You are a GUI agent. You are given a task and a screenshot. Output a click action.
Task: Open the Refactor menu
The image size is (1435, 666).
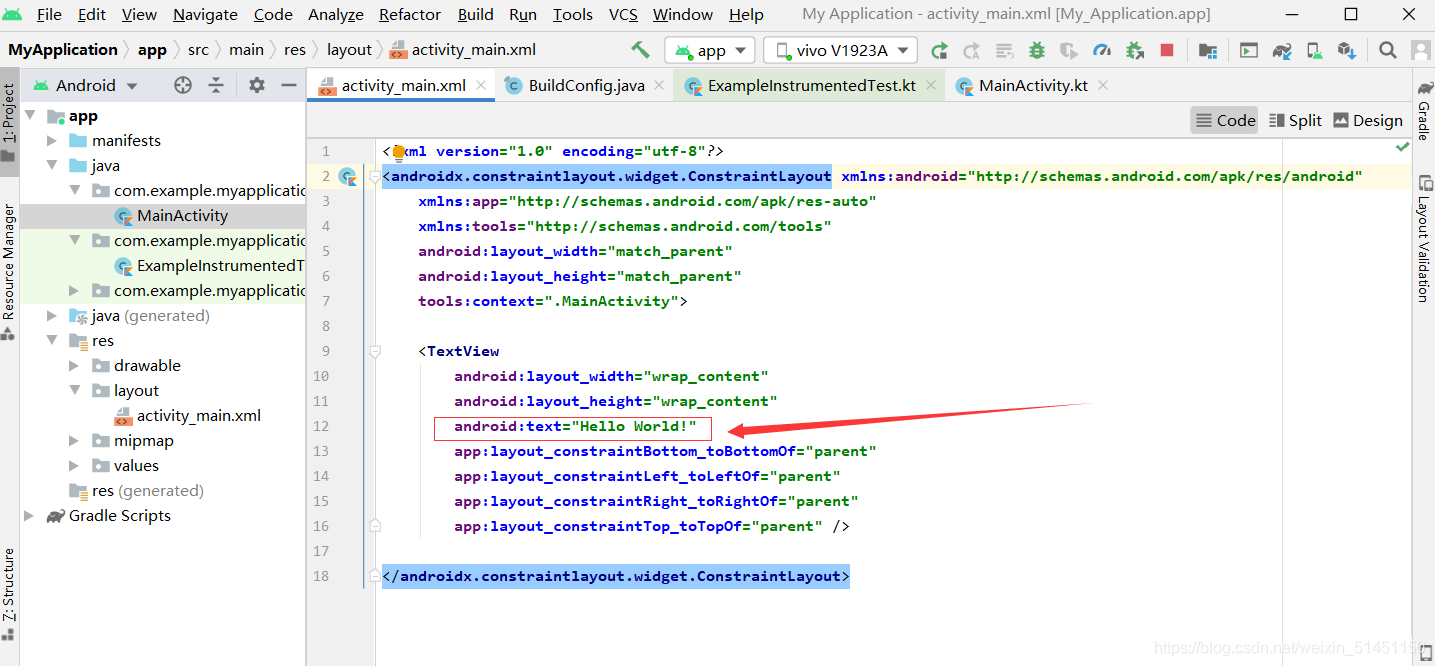point(409,14)
